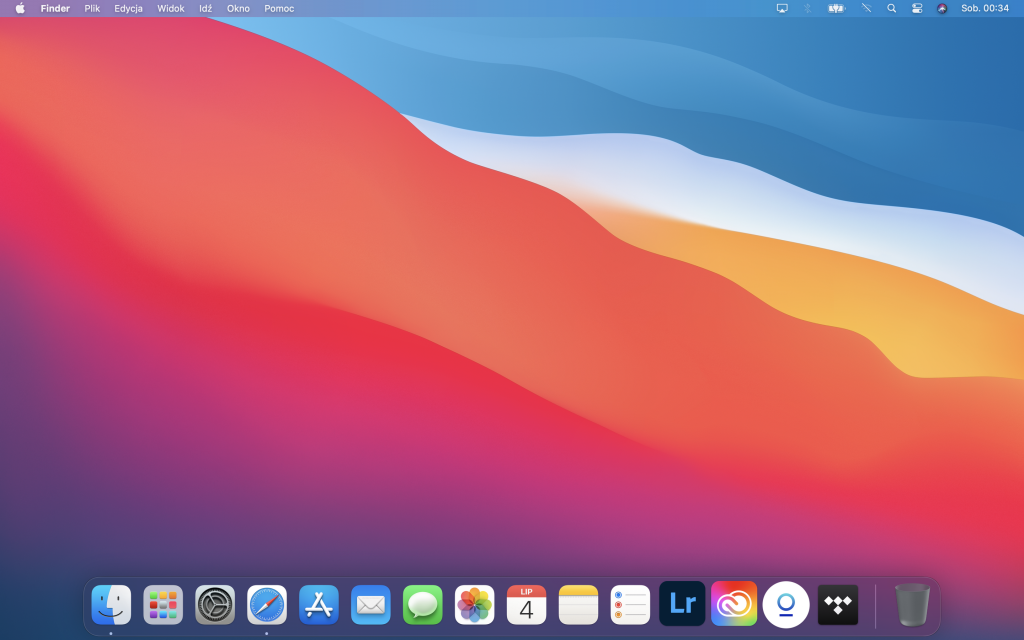
Task: Open Spotlight search from the menu bar
Action: (891, 8)
